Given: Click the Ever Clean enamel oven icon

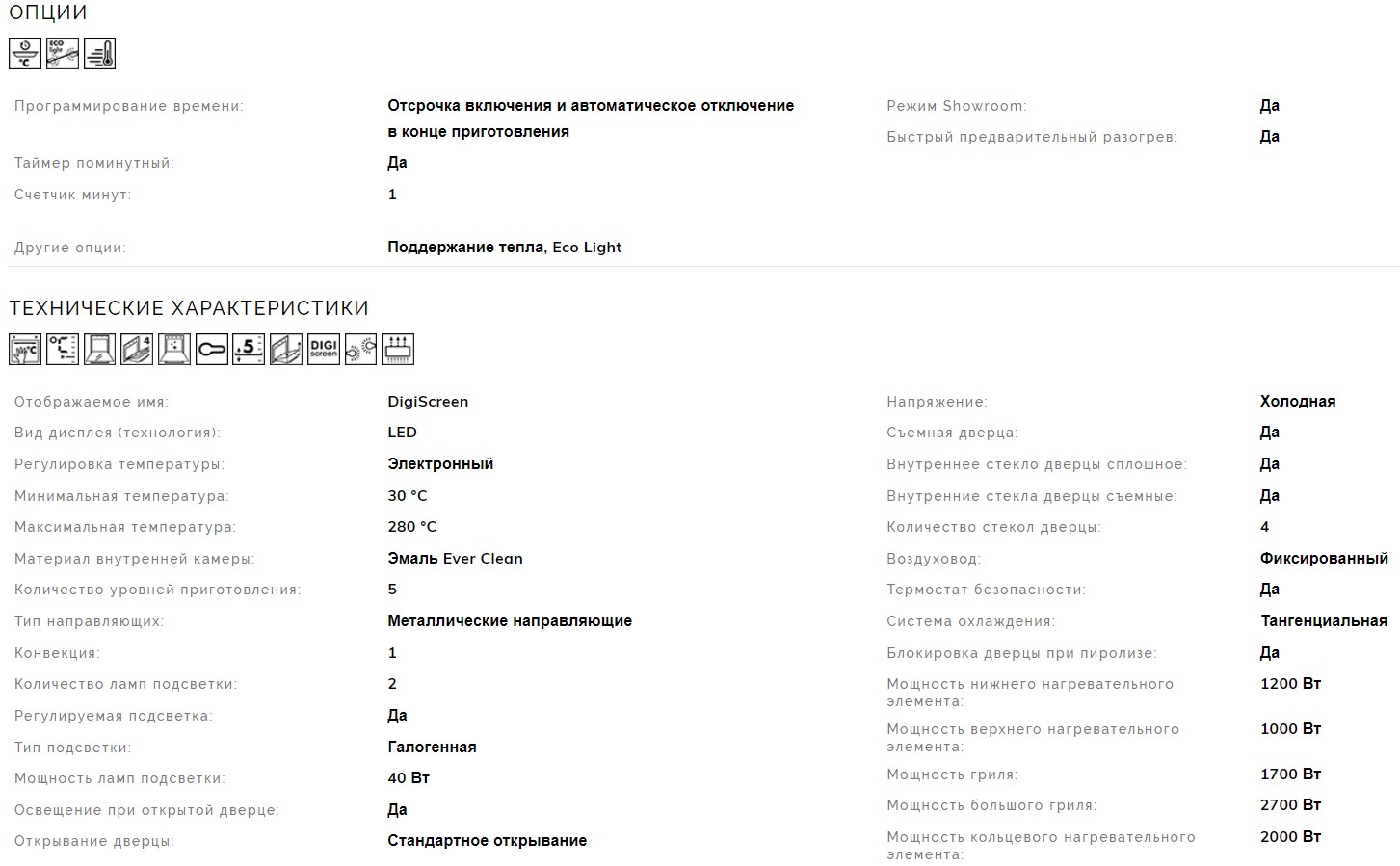Looking at the screenshot, I should click(174, 349).
